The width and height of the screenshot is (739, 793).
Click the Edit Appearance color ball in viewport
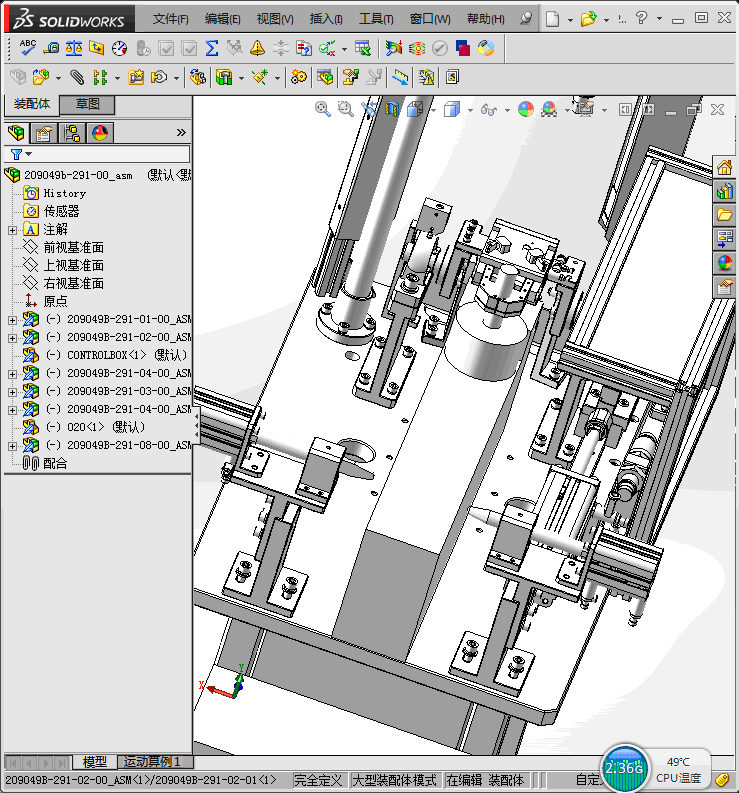(526, 109)
